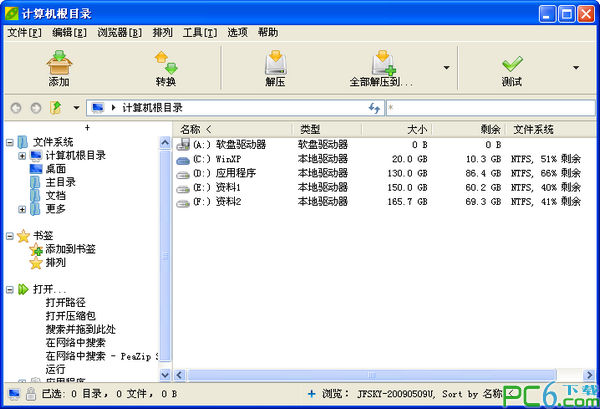Image resolution: width=600 pixels, height=409 pixels.
Task: Open the 帮助 menu
Action: point(267,33)
